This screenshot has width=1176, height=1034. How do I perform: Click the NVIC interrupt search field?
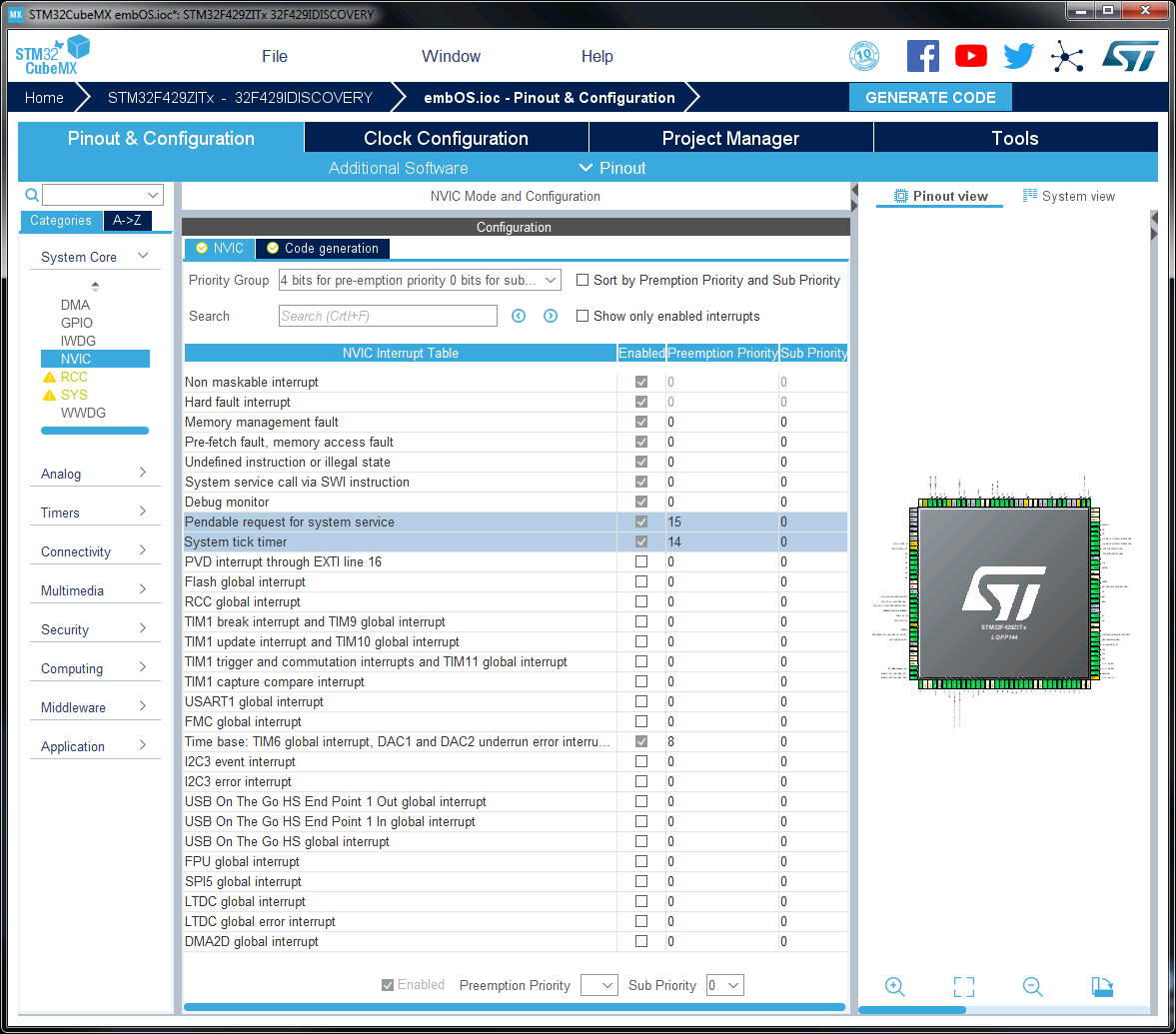(x=388, y=316)
